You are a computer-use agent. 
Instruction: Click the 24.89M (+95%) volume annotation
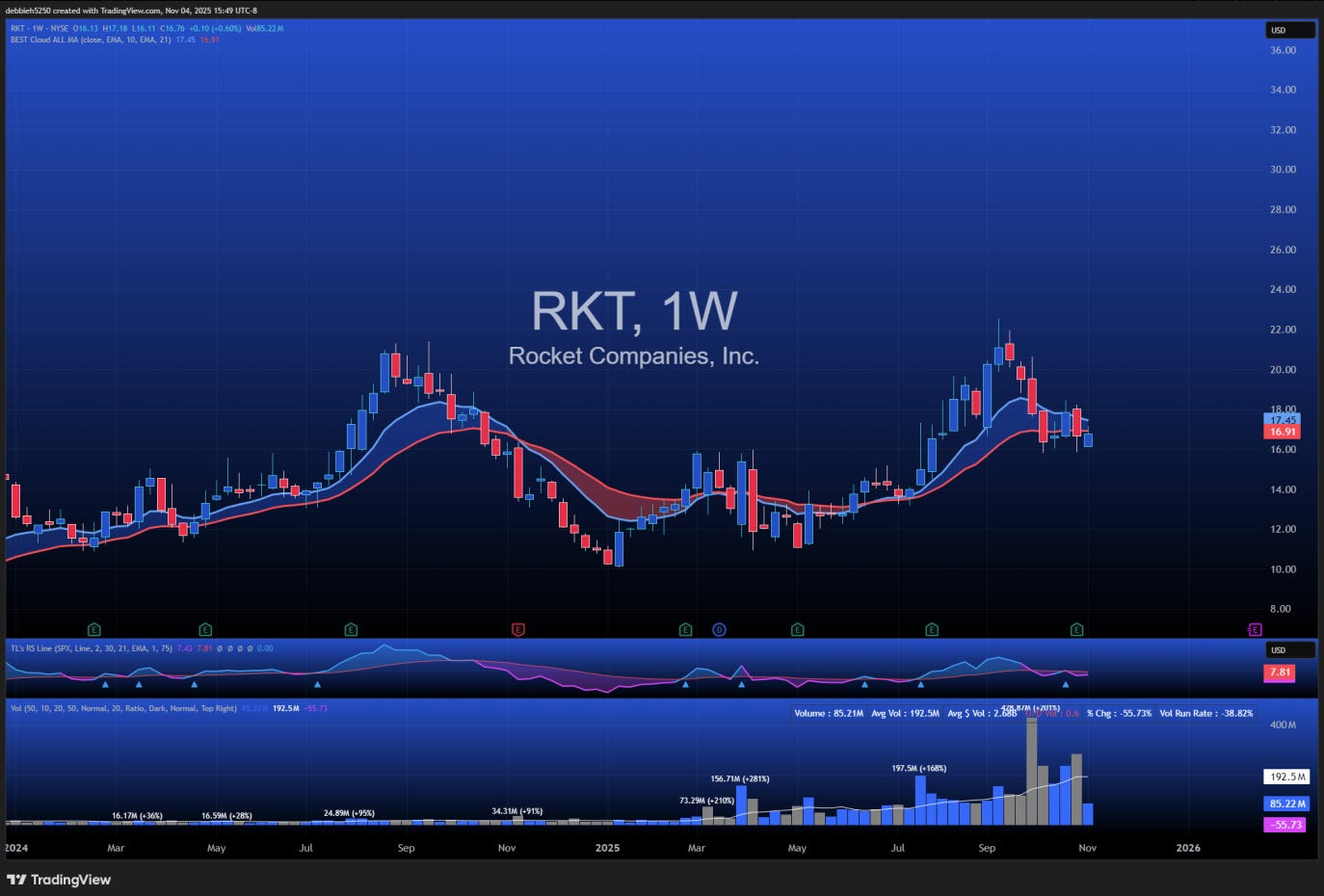[349, 813]
